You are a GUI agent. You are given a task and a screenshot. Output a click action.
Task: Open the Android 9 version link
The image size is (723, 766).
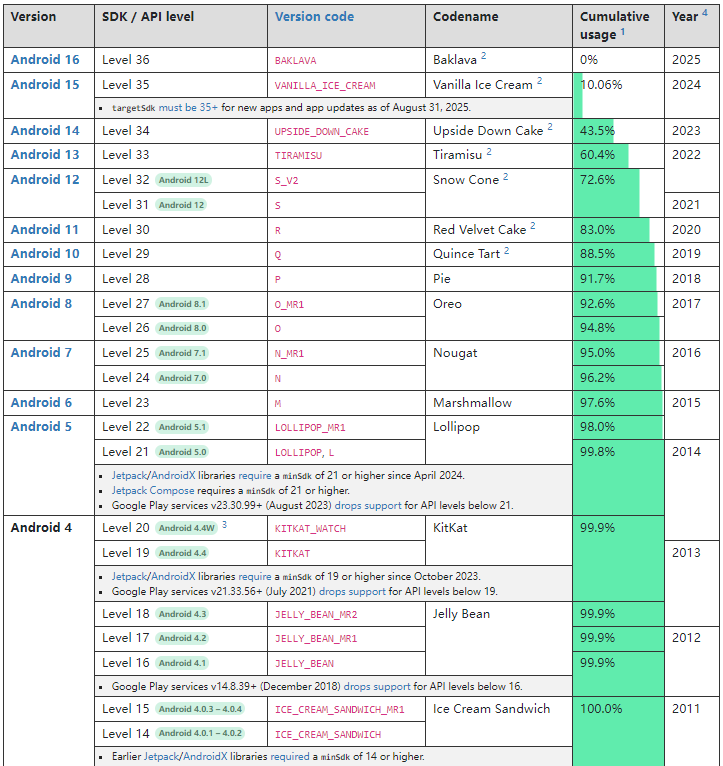point(41,278)
